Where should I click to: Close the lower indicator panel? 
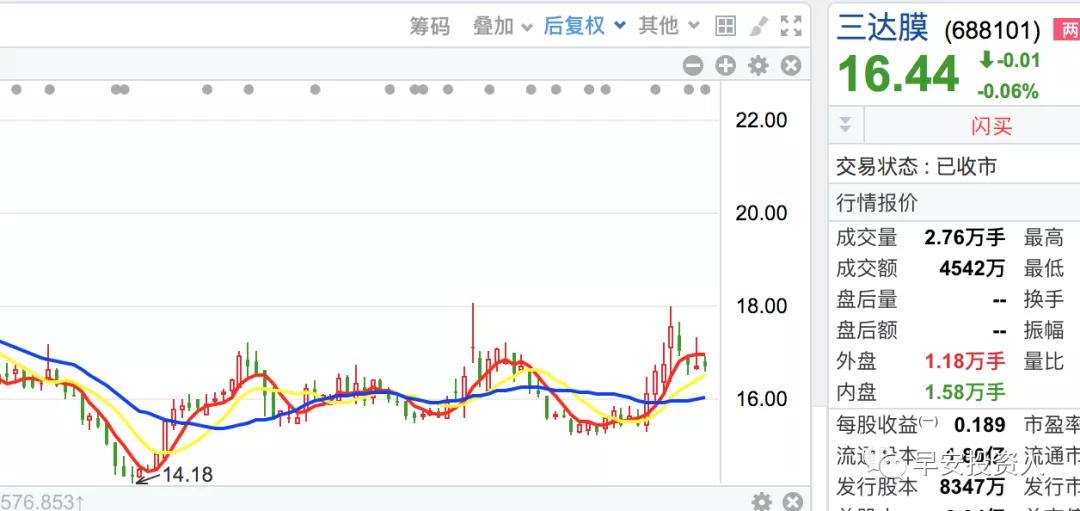(x=792, y=501)
